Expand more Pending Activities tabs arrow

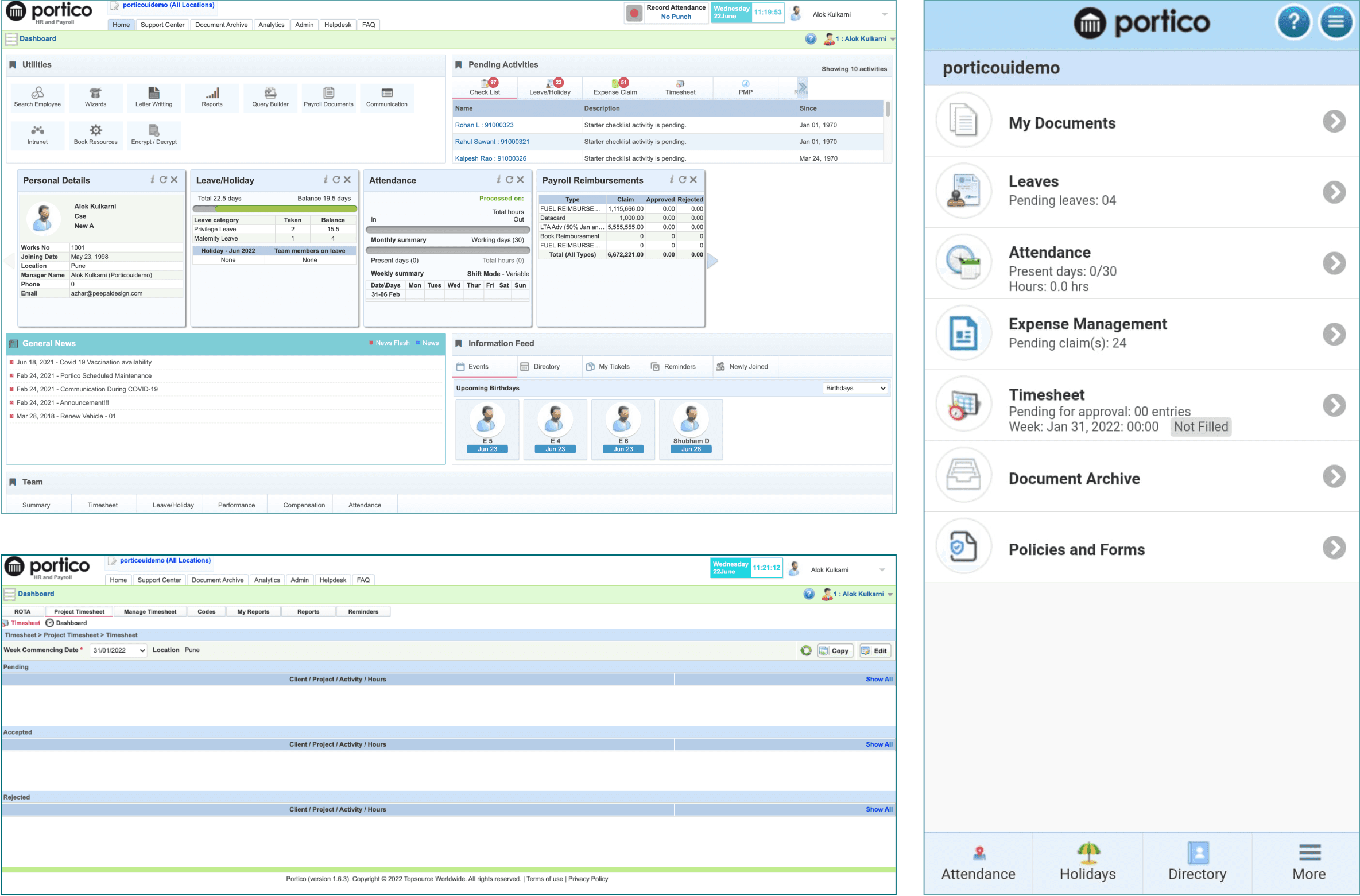click(802, 87)
